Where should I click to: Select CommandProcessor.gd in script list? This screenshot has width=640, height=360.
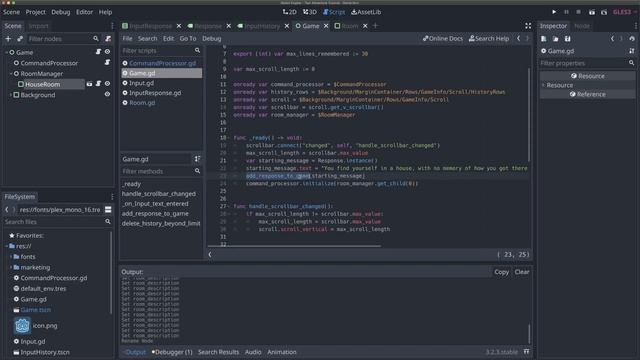[x=162, y=63]
